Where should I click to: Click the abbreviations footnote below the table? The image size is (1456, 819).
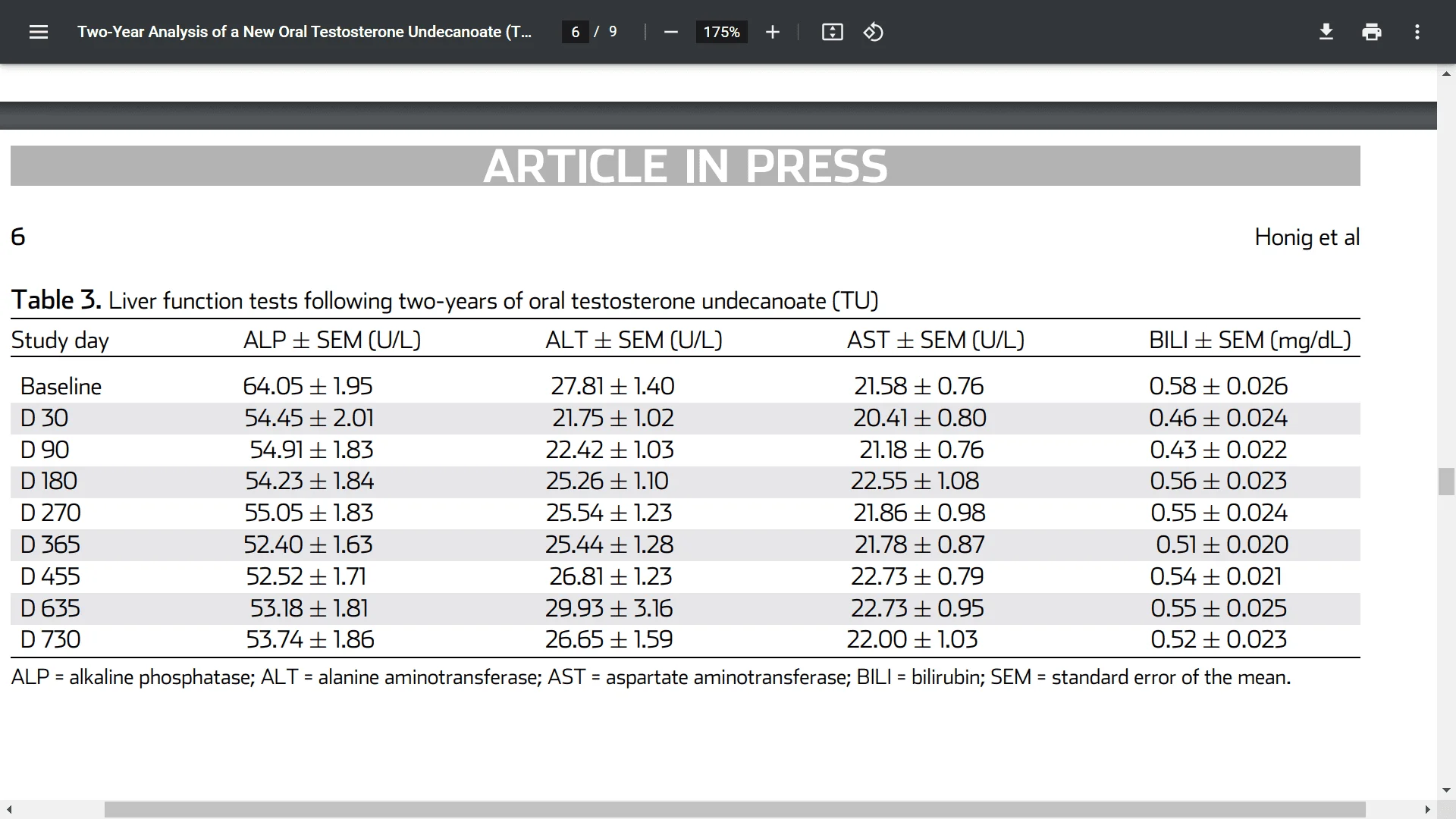[651, 677]
